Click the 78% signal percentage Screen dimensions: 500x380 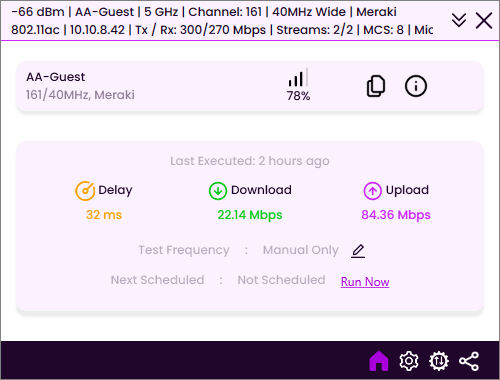click(298, 96)
